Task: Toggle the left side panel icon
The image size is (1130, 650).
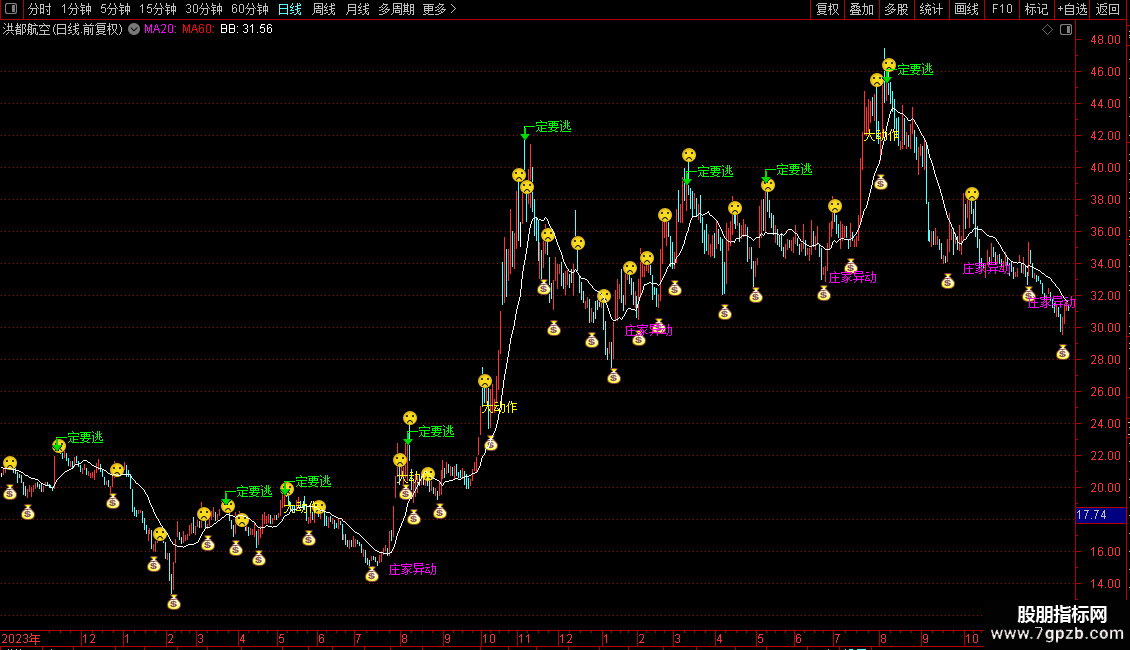Action: (11, 9)
